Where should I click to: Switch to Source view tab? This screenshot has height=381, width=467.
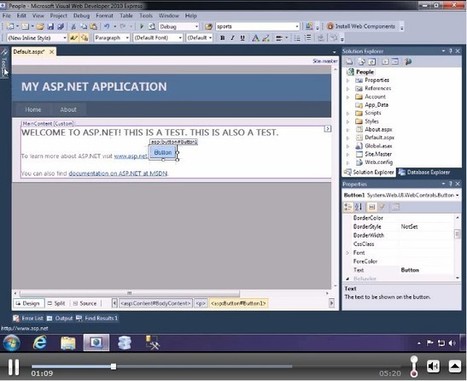coord(85,303)
